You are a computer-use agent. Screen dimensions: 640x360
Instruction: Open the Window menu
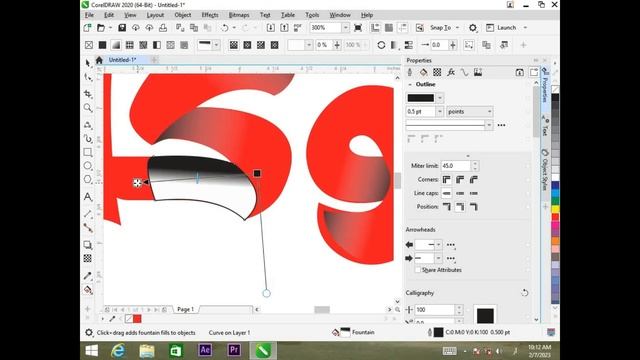[340, 15]
